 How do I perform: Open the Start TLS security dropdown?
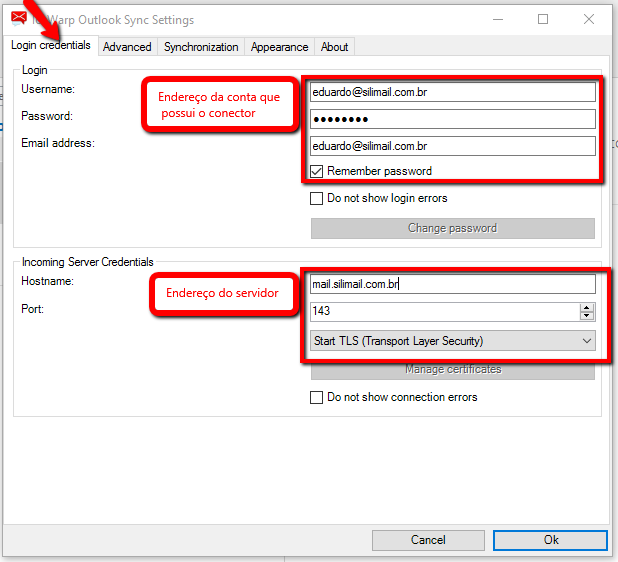coord(452,341)
